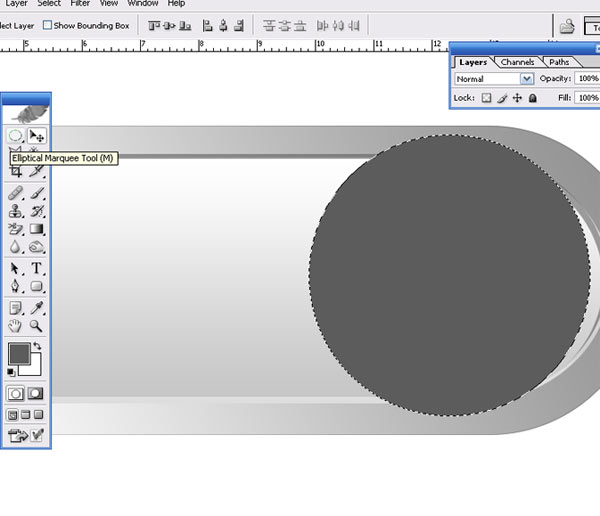Switch to Standard Screen Mode
The image size is (600, 516).
click(x=13, y=415)
